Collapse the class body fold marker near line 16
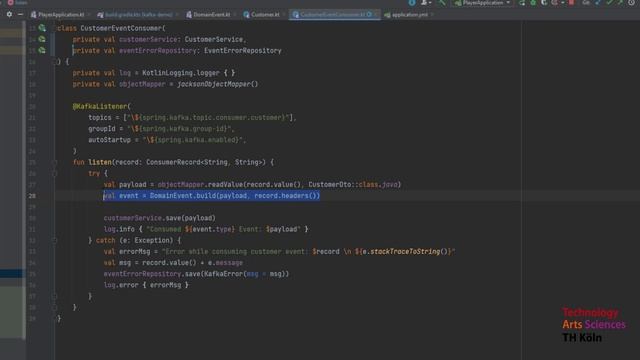The height and width of the screenshot is (360, 640). 54,62
